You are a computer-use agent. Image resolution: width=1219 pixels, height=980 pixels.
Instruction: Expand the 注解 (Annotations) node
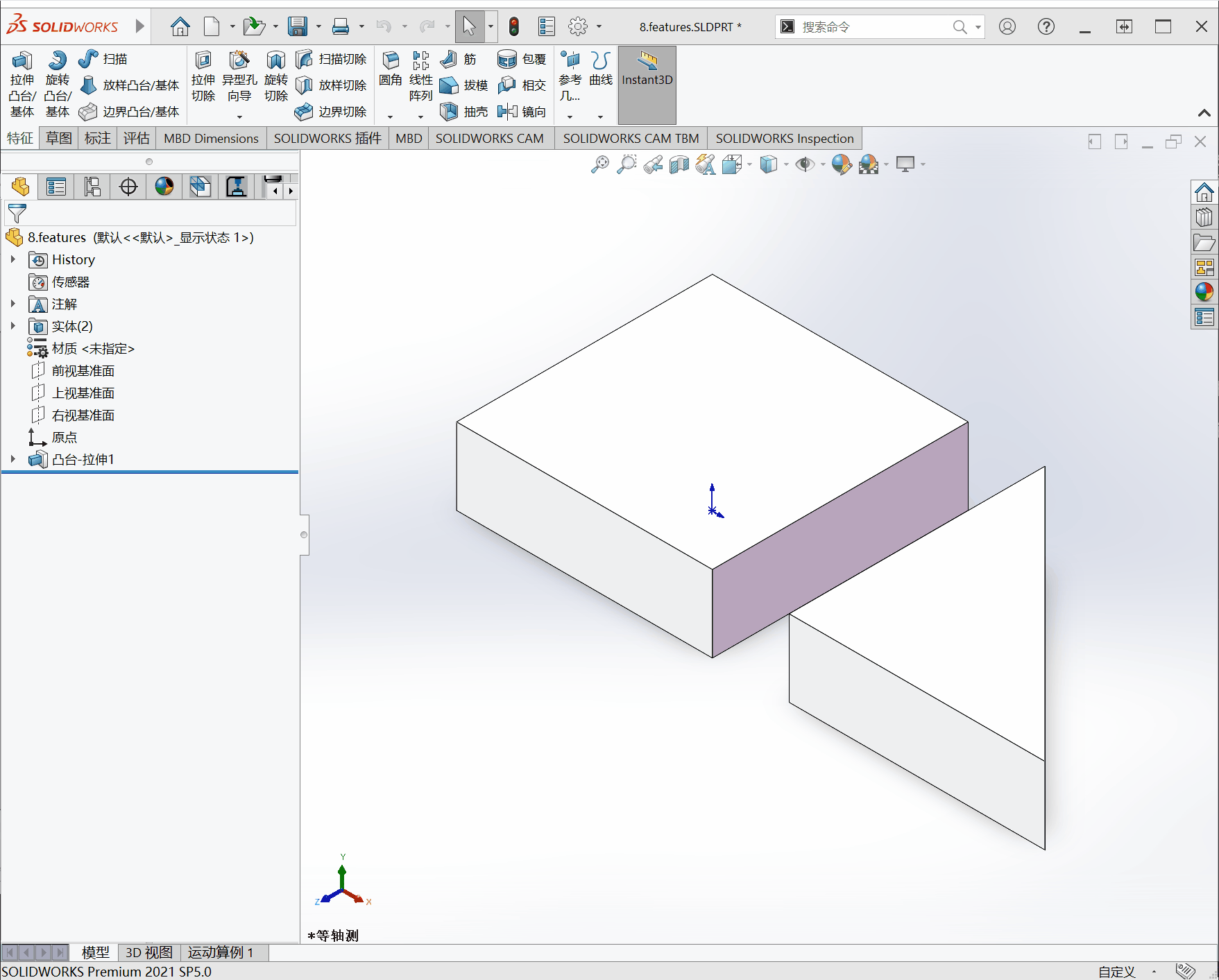click(x=13, y=304)
